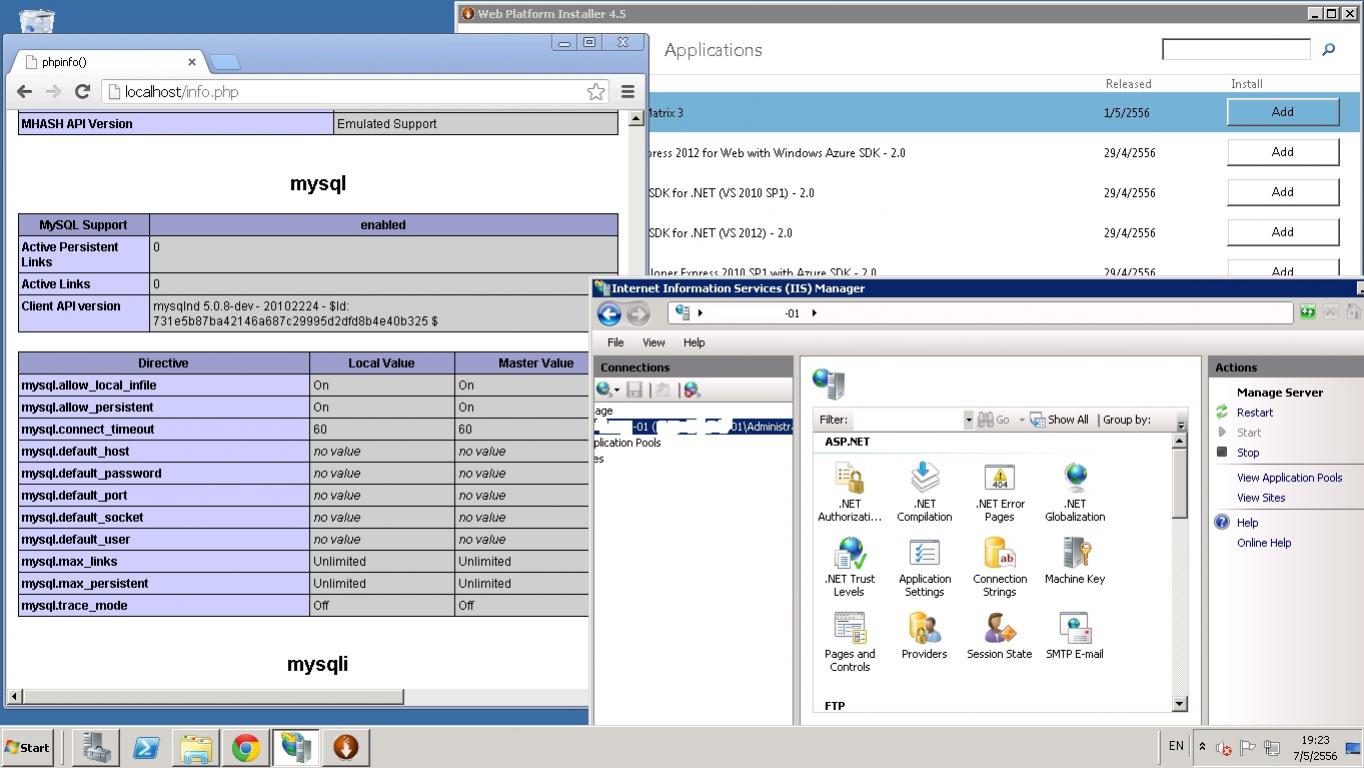
Task: Open Online Help link
Action: coord(1263,542)
